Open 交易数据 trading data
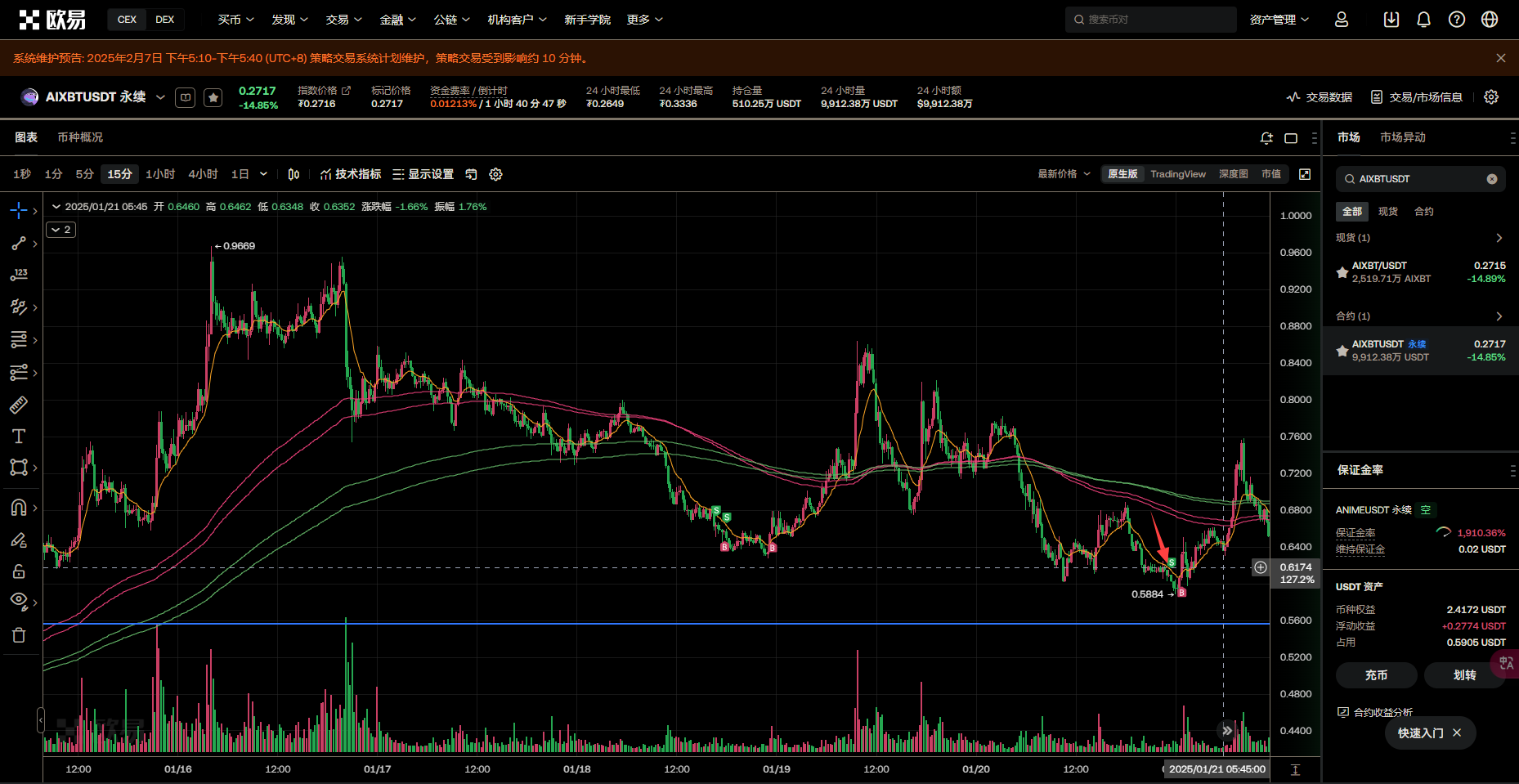The image size is (1519, 784). [x=1319, y=97]
